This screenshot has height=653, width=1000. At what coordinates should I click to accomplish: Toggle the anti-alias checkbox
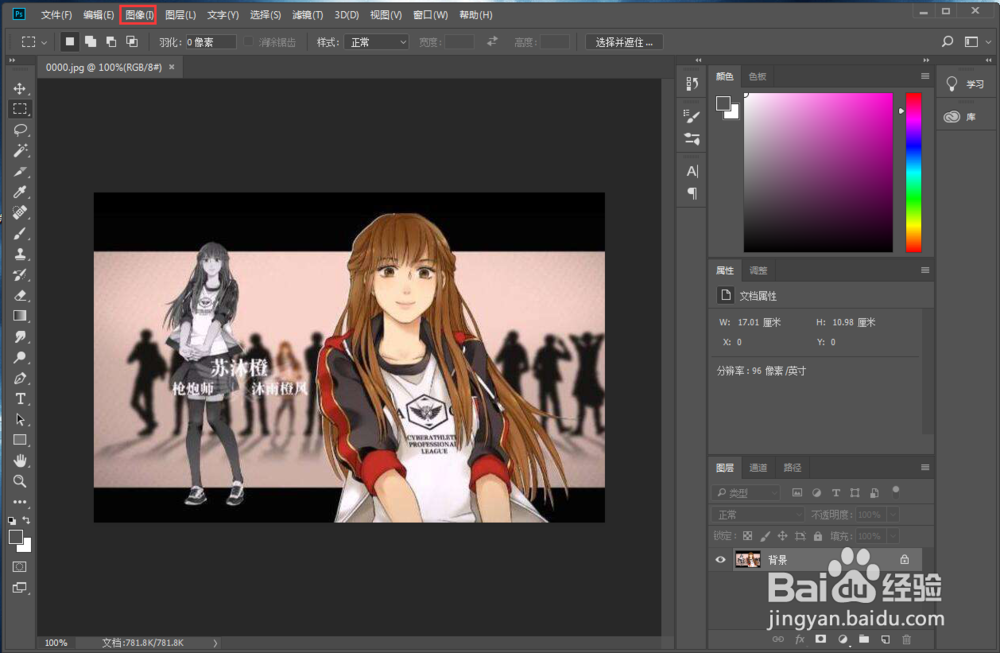click(249, 41)
